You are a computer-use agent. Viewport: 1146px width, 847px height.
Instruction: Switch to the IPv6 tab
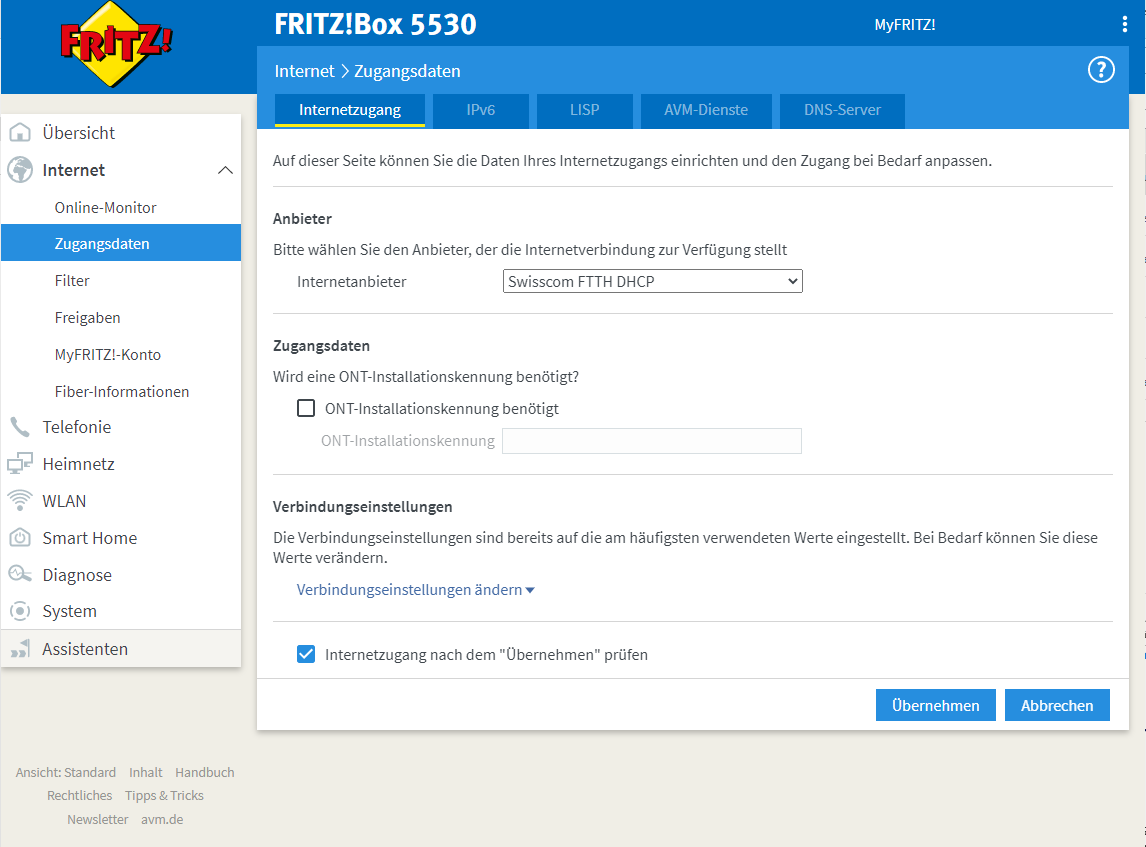(480, 111)
